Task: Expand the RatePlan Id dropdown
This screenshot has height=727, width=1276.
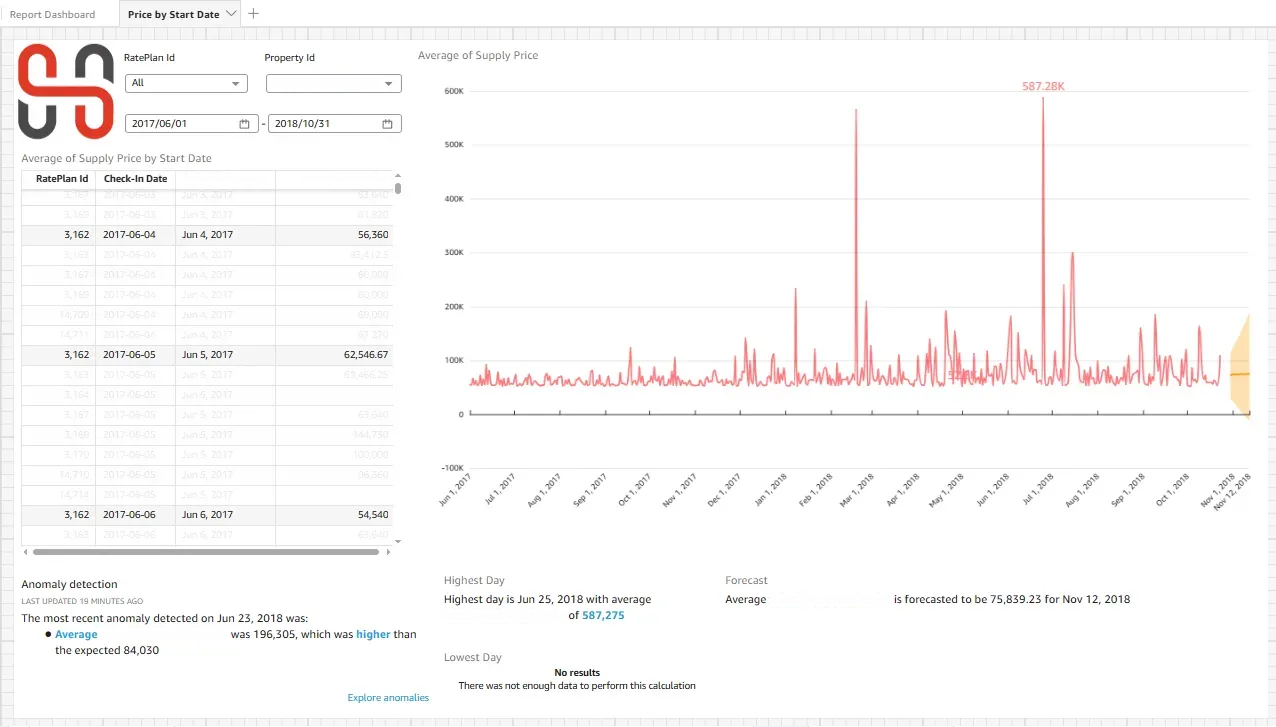Action: (187, 84)
